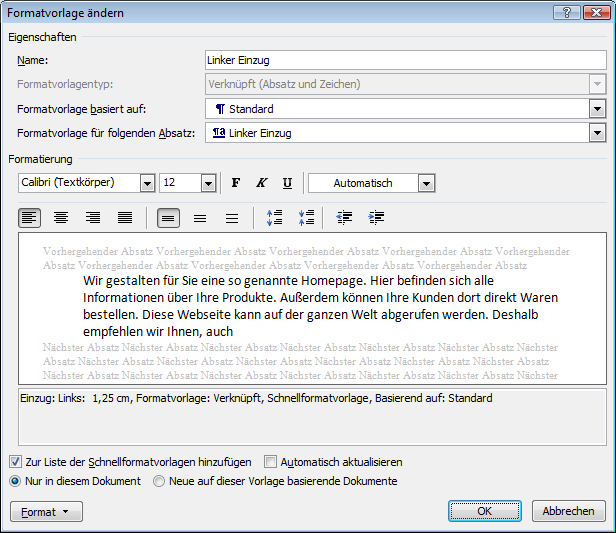Image resolution: width=616 pixels, height=533 pixels.
Task: Toggle Italic (K) formatting
Action: point(261,183)
